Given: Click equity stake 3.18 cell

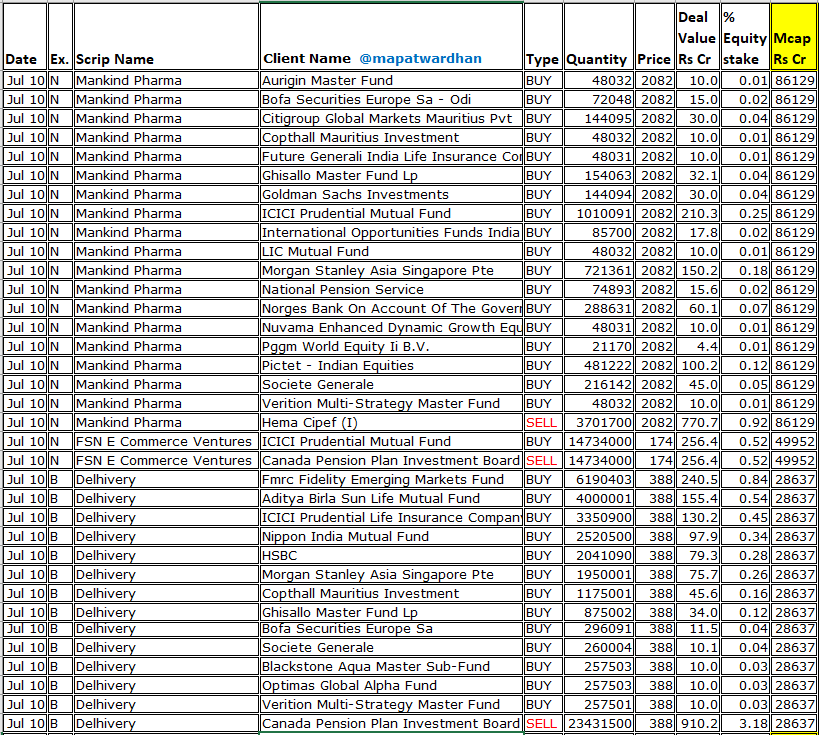Looking at the screenshot, I should [x=745, y=724].
